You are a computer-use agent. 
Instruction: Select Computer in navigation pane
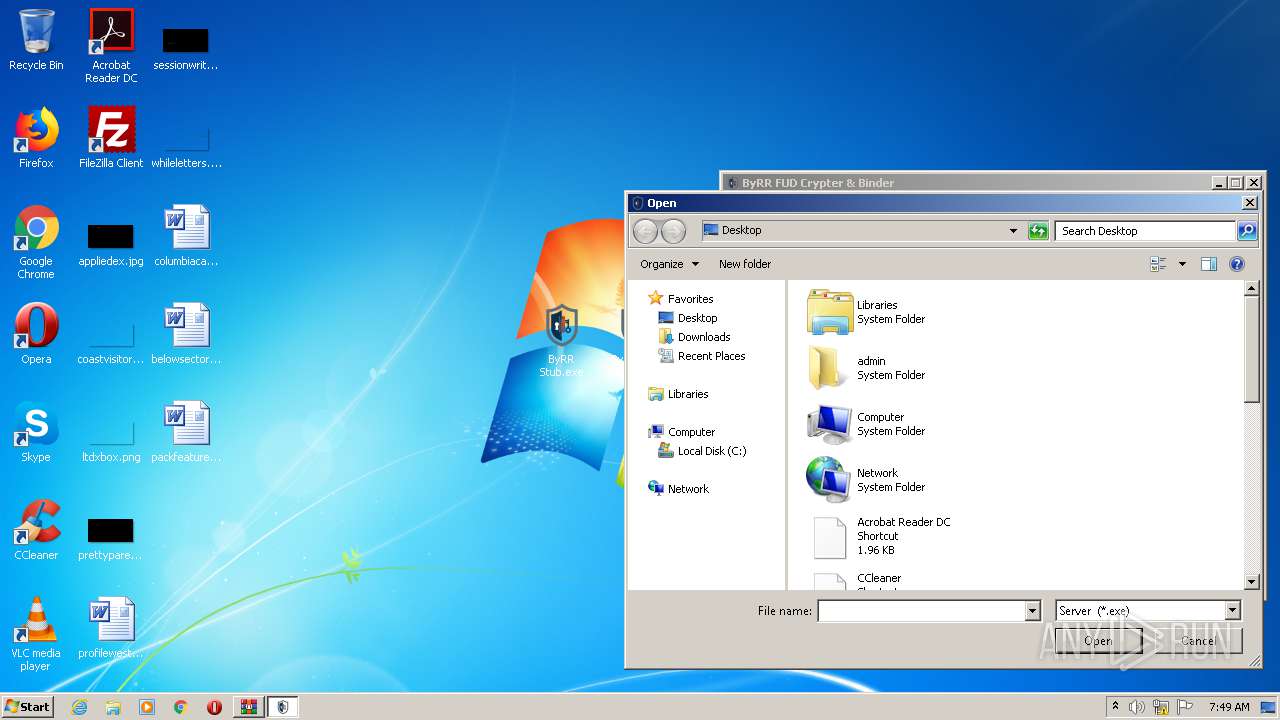[x=682, y=432]
